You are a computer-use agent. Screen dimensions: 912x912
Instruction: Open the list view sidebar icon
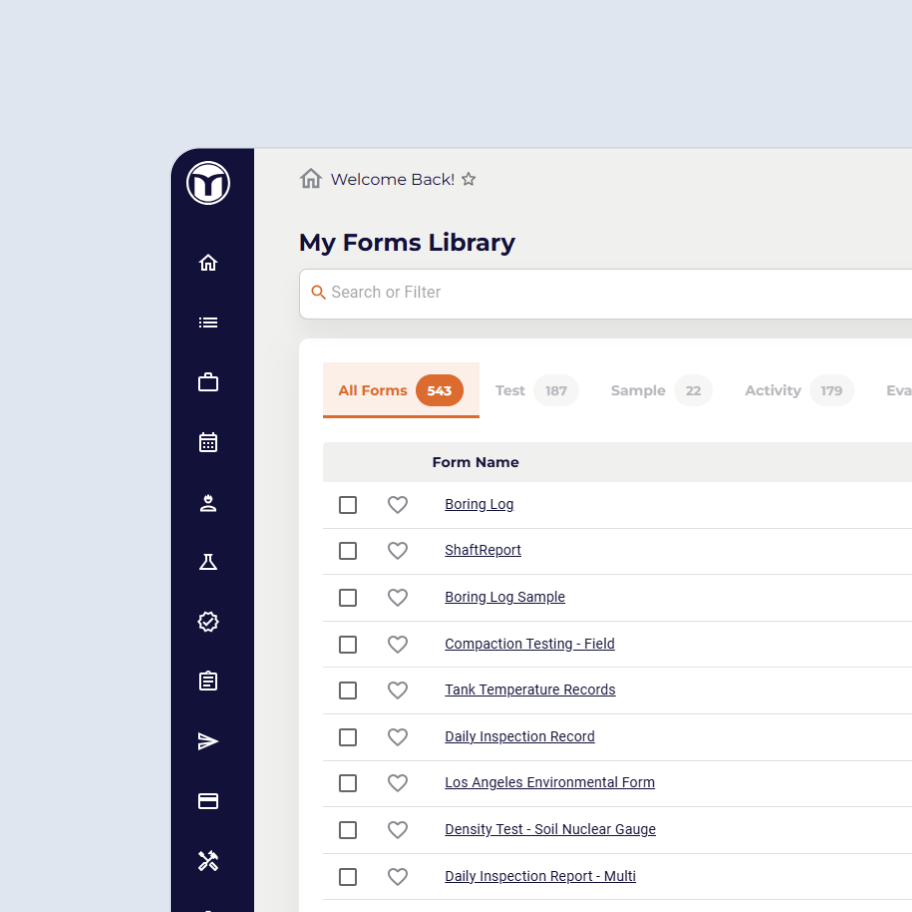208,323
